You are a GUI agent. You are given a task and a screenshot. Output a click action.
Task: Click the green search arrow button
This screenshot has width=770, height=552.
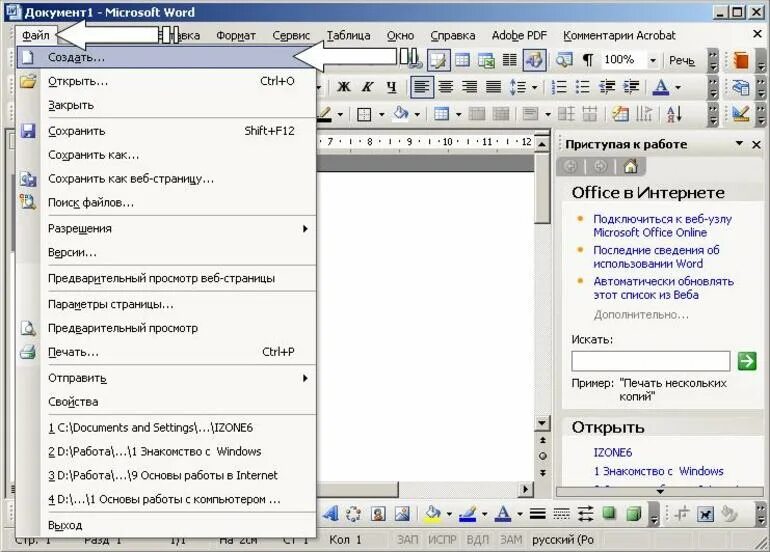(x=746, y=361)
